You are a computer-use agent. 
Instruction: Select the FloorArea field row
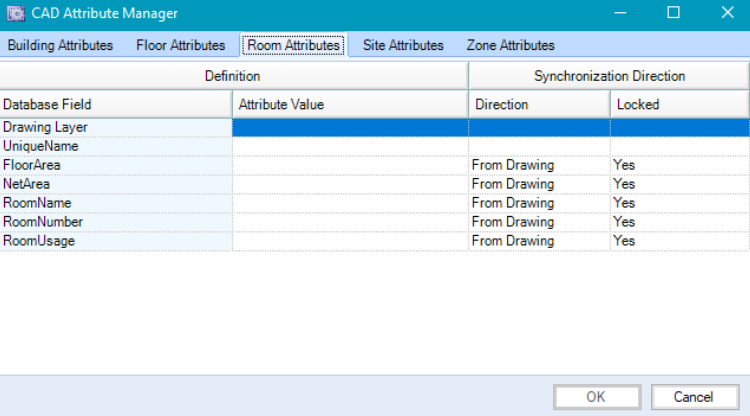pyautogui.click(x=115, y=165)
